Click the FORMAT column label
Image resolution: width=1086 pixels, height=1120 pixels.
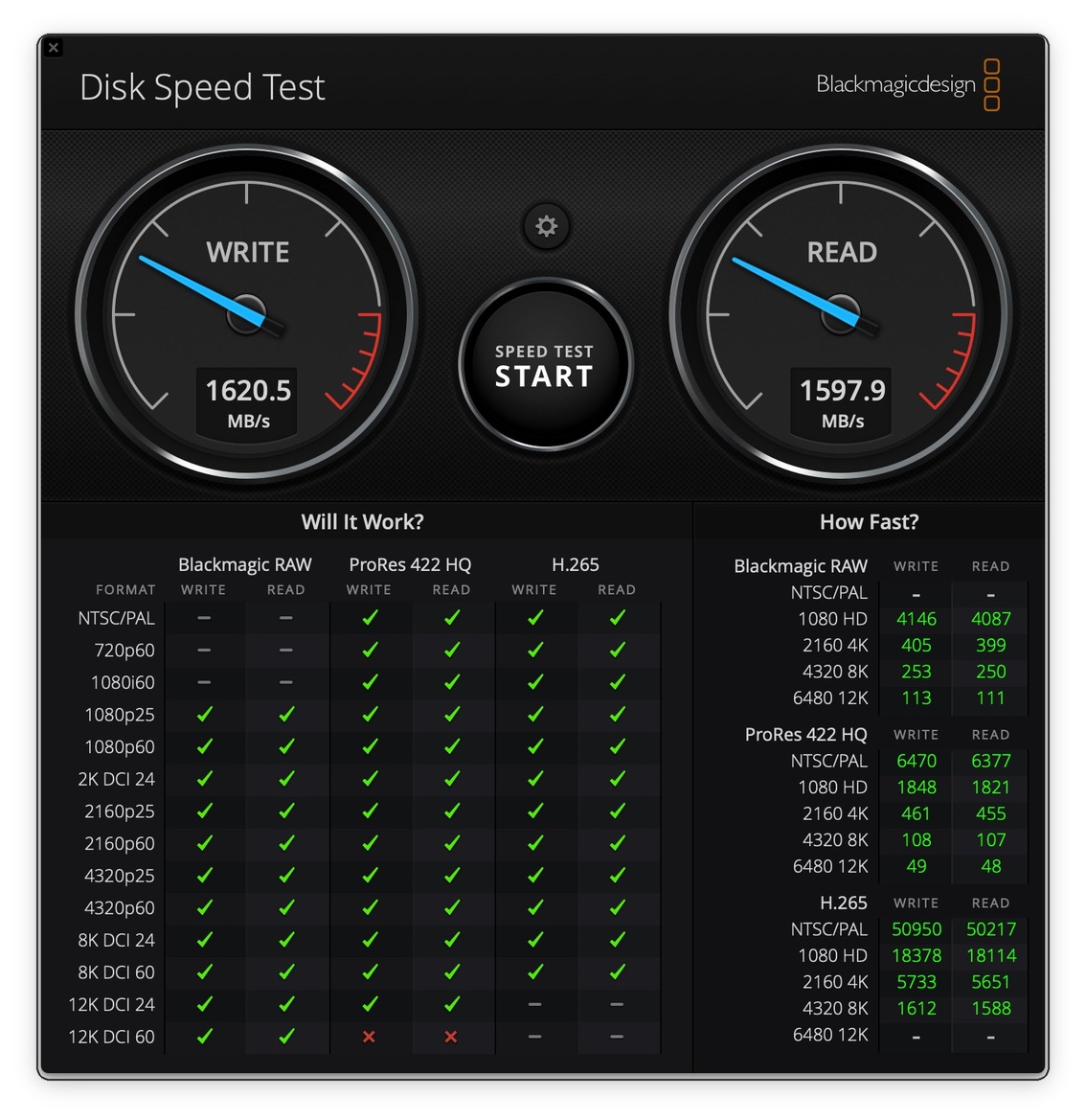point(125,590)
